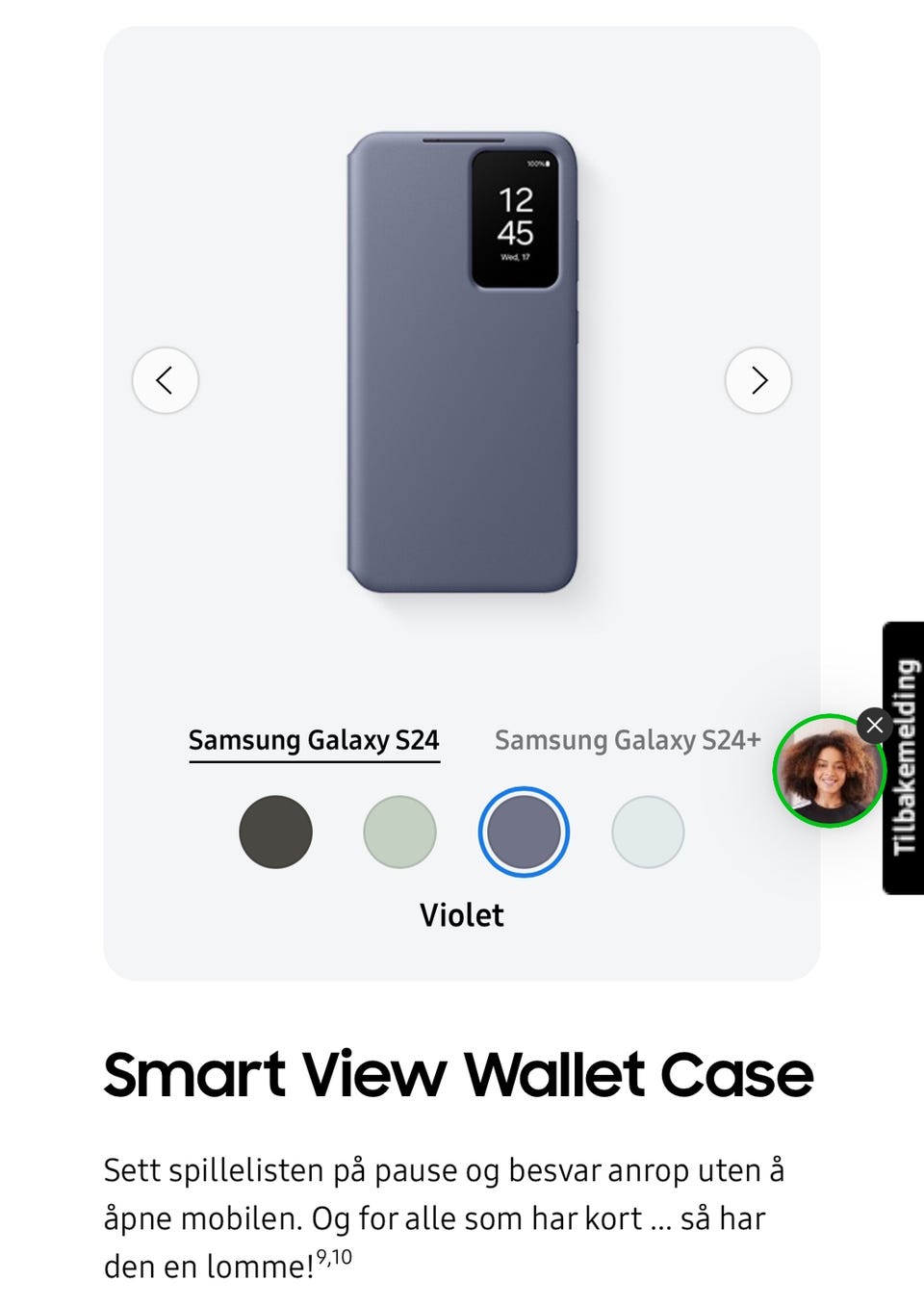Open the violet wallet case image
The image size is (924, 1306).
coord(462,362)
